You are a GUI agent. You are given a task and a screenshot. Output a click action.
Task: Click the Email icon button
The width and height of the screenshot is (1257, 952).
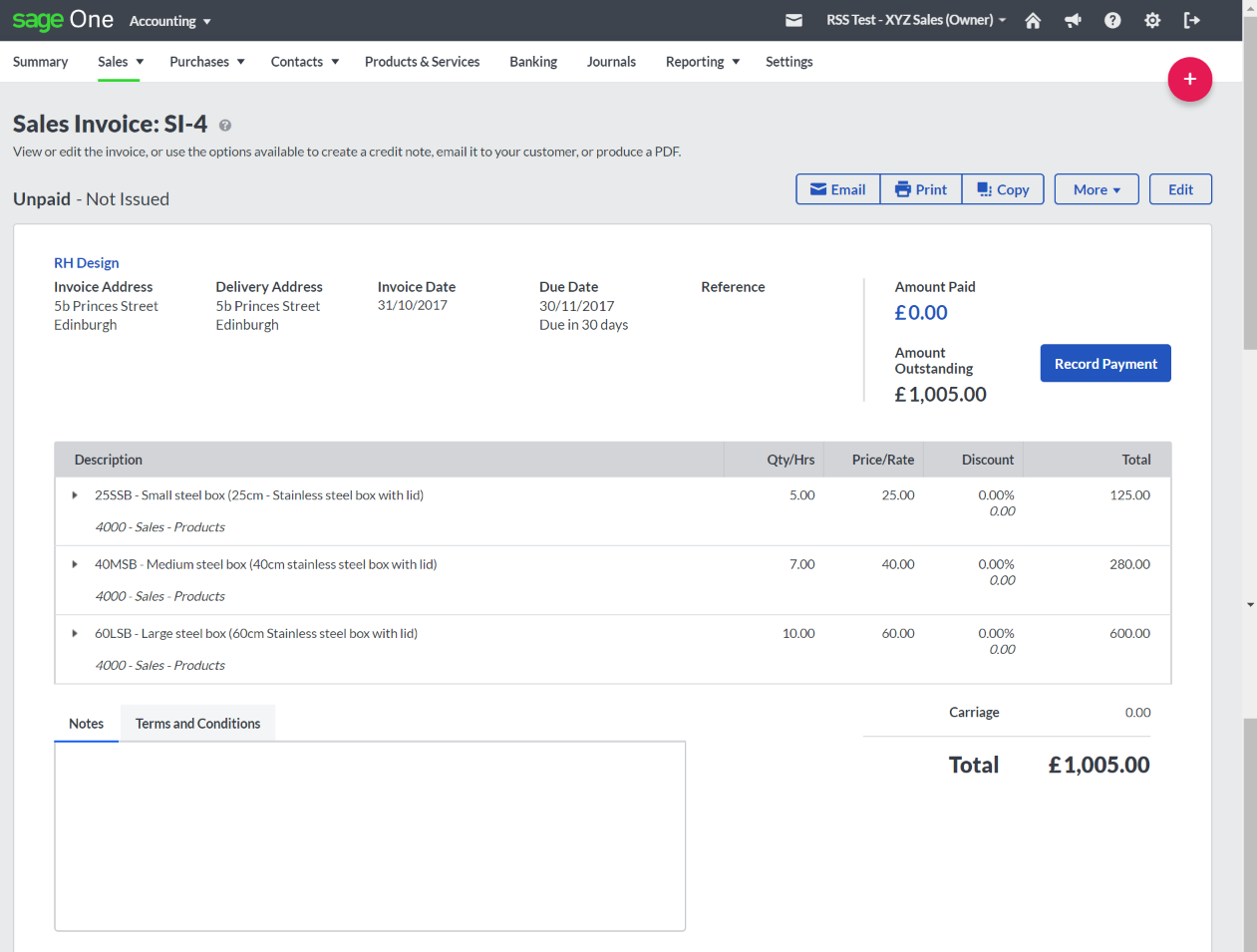tap(837, 188)
